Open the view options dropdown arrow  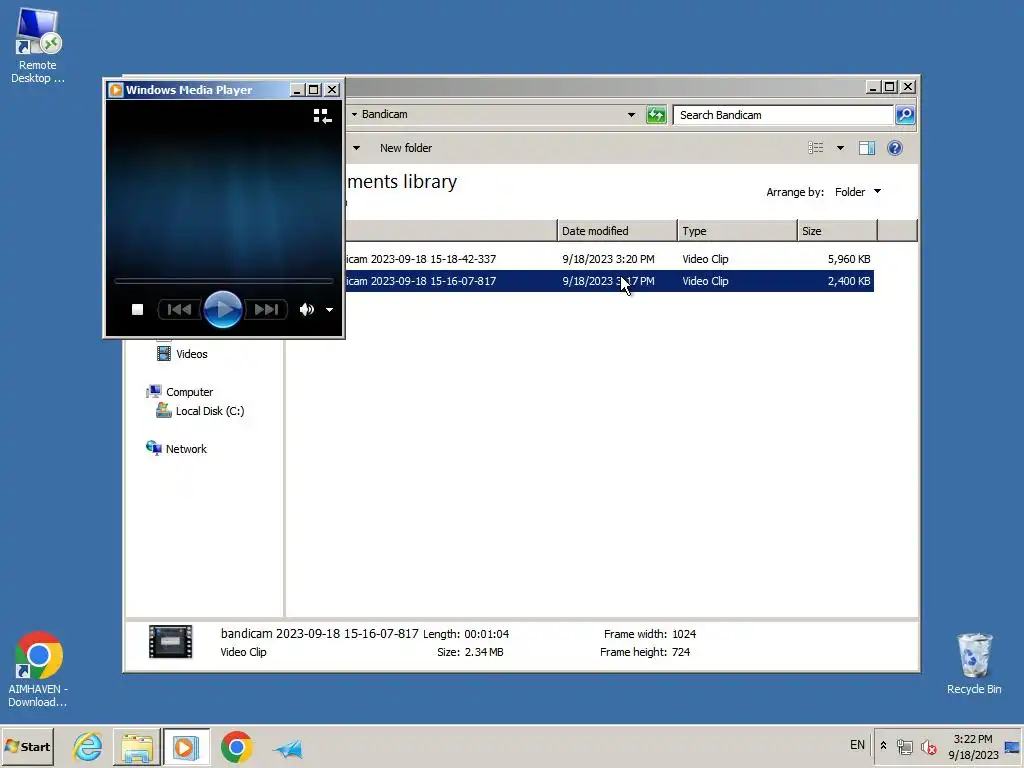tap(840, 148)
